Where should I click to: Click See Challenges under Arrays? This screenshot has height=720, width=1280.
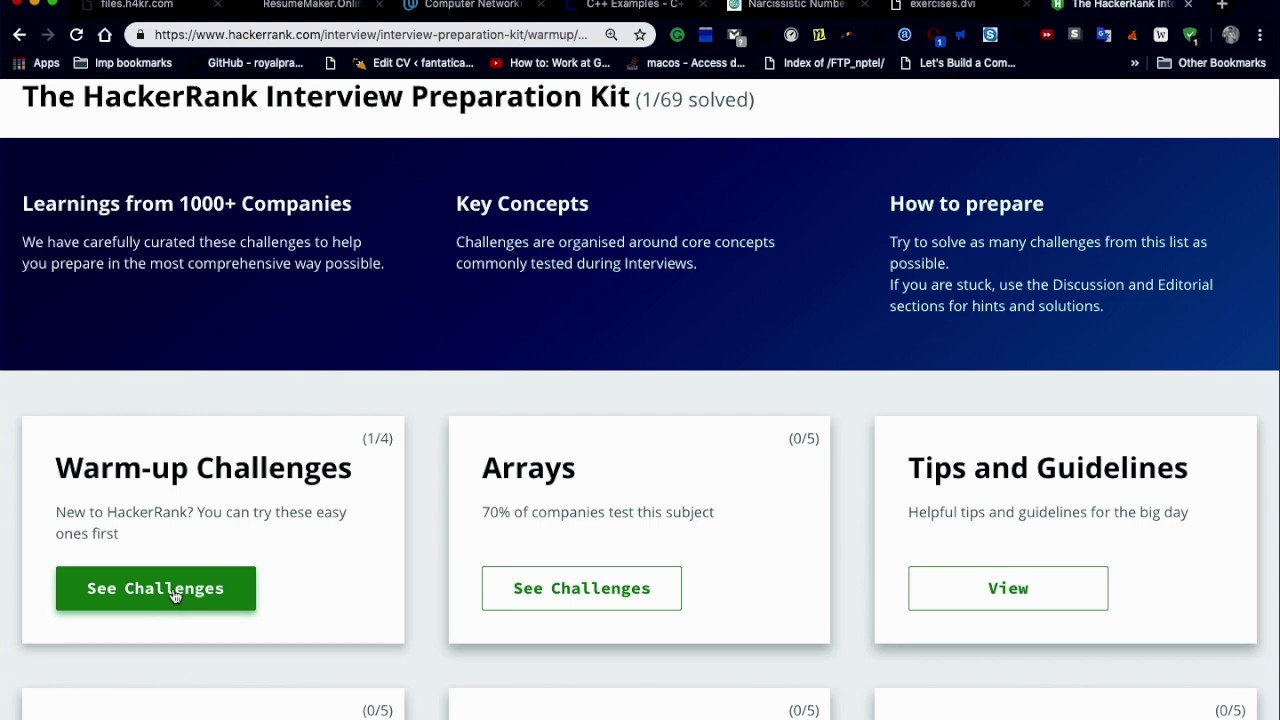pos(582,588)
